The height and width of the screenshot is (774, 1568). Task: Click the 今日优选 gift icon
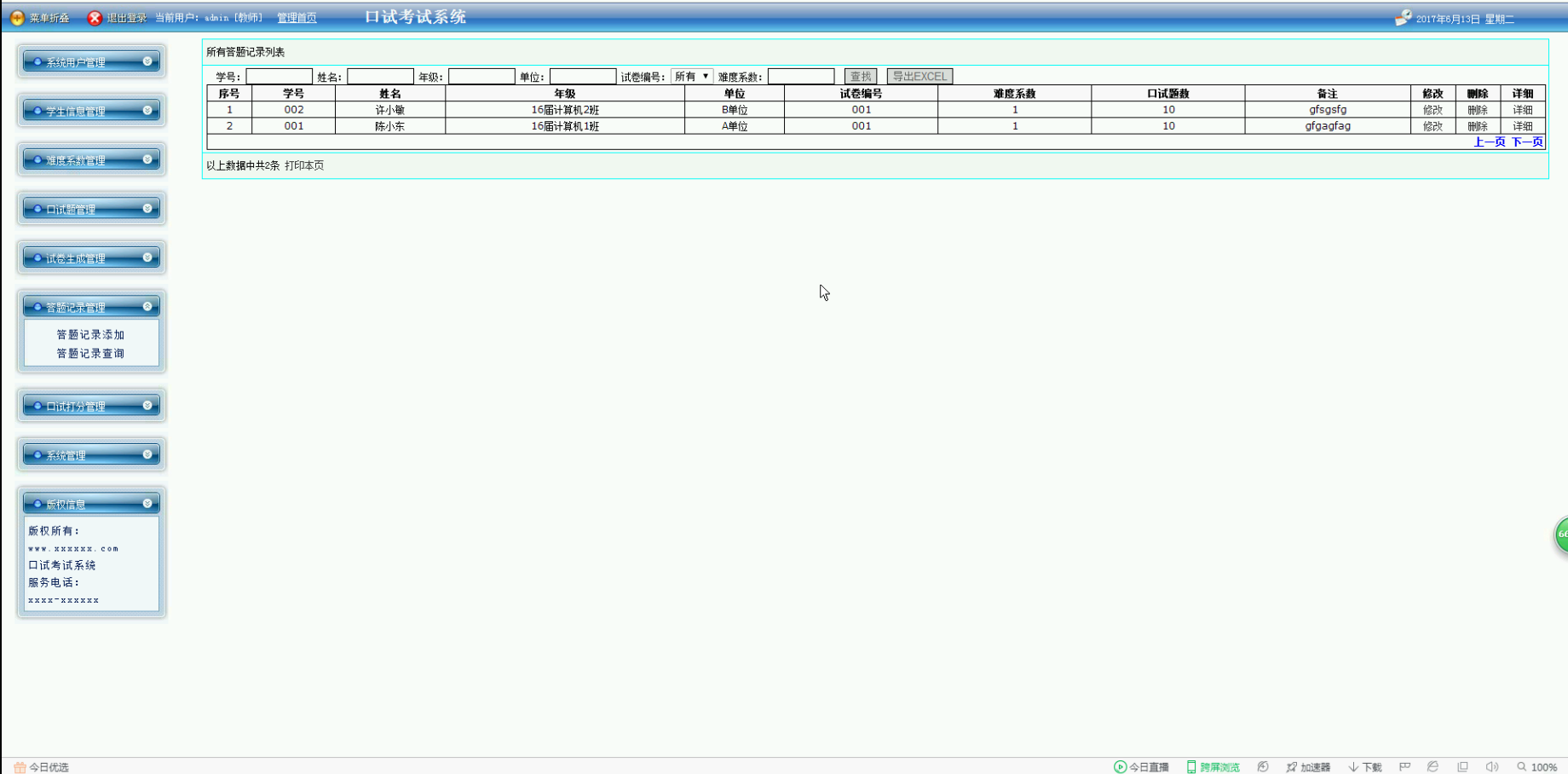20,767
